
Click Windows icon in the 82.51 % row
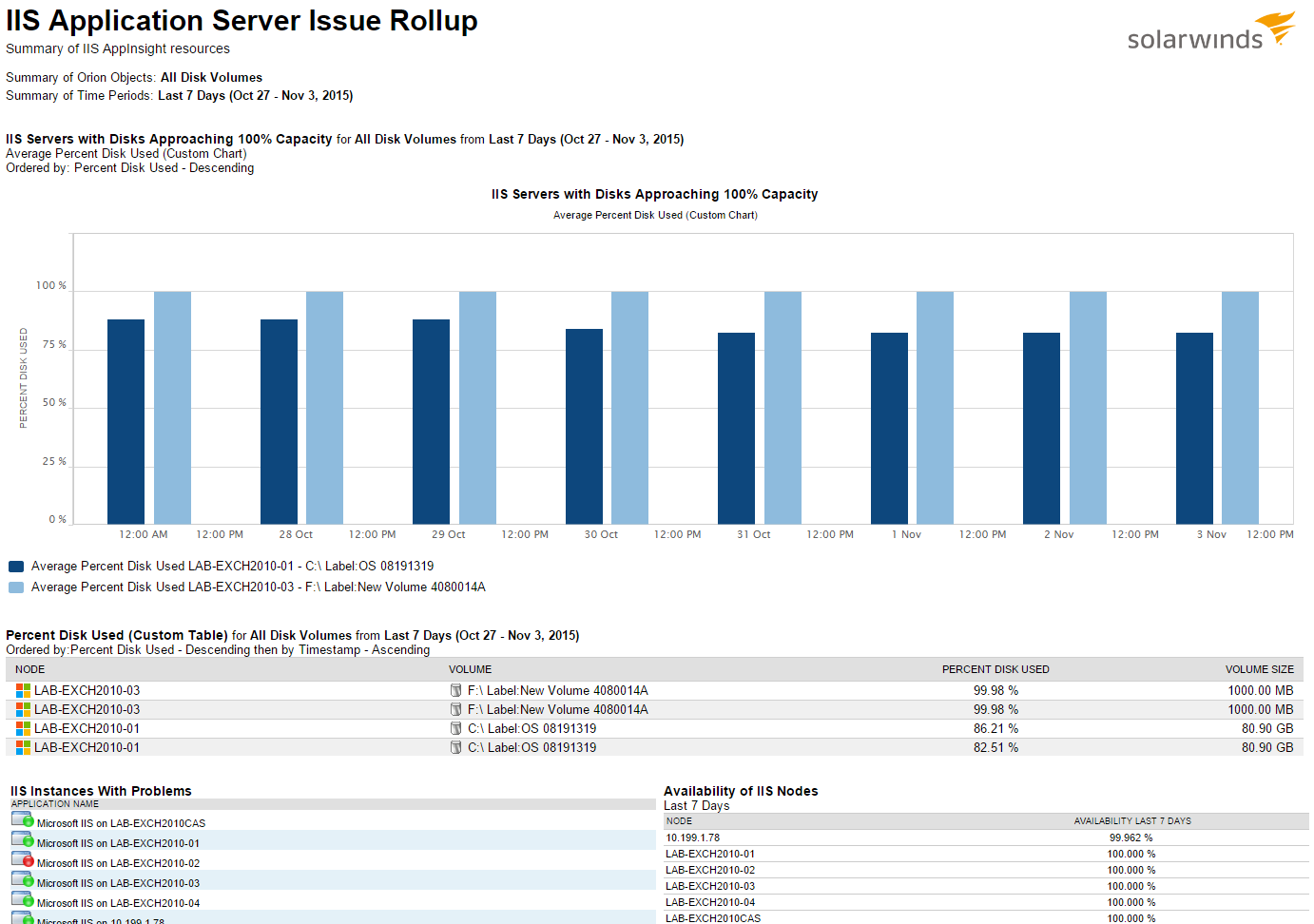pos(23,748)
